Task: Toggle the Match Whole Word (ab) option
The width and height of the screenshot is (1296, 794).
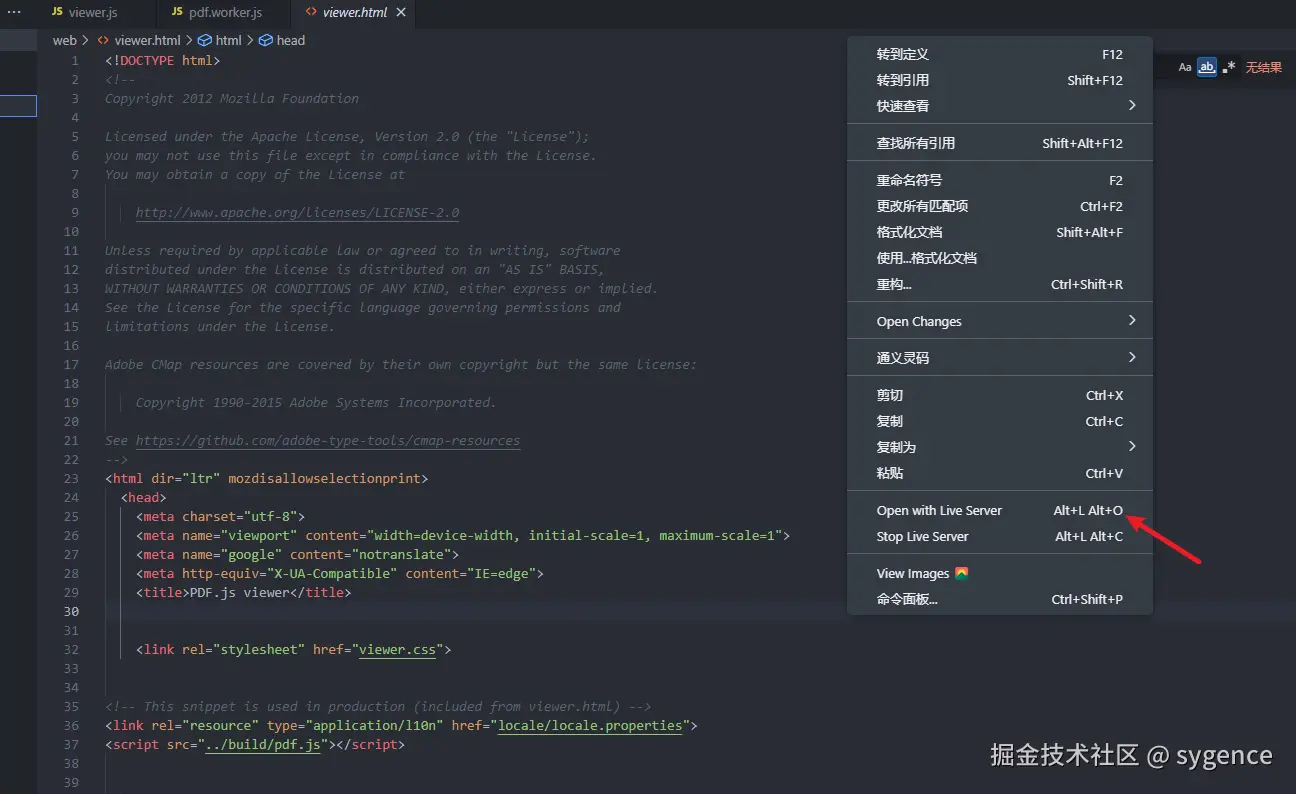Action: [x=1207, y=67]
